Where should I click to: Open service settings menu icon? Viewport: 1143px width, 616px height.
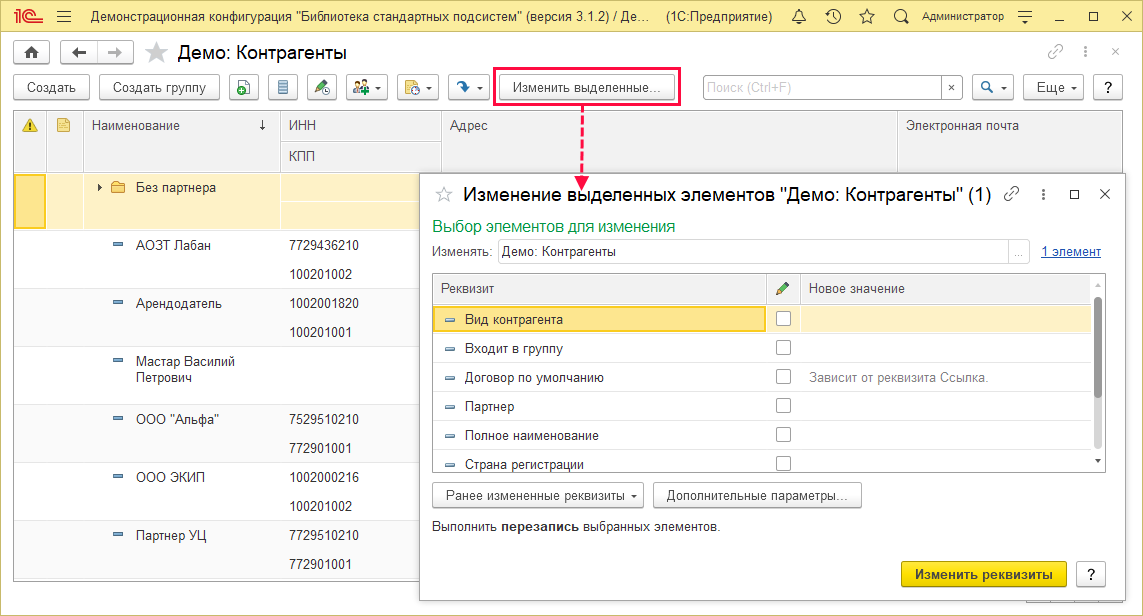(1025, 16)
